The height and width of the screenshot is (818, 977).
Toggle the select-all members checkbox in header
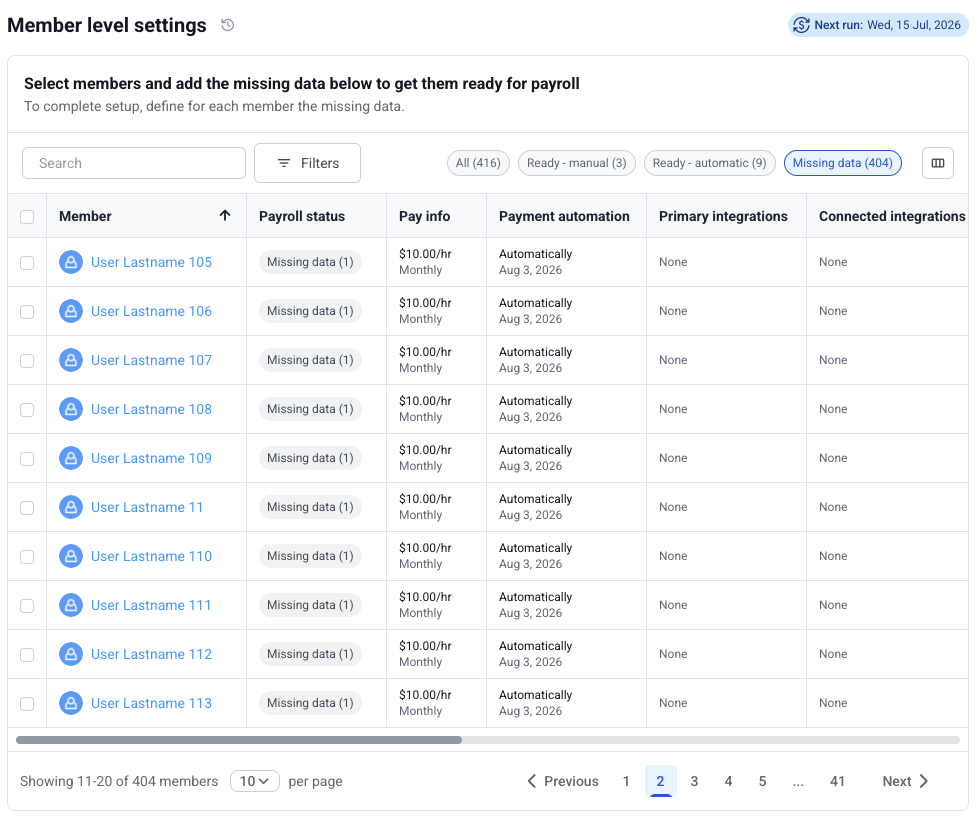point(27,217)
